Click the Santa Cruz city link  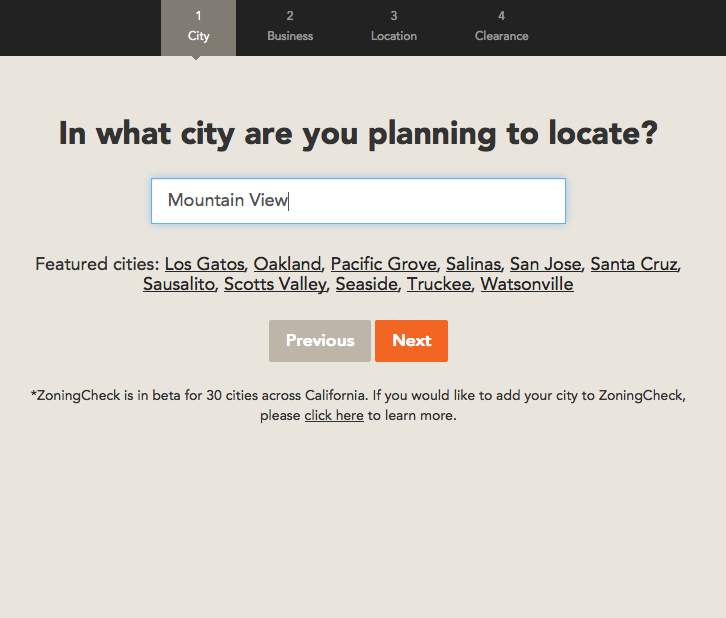(x=634, y=264)
